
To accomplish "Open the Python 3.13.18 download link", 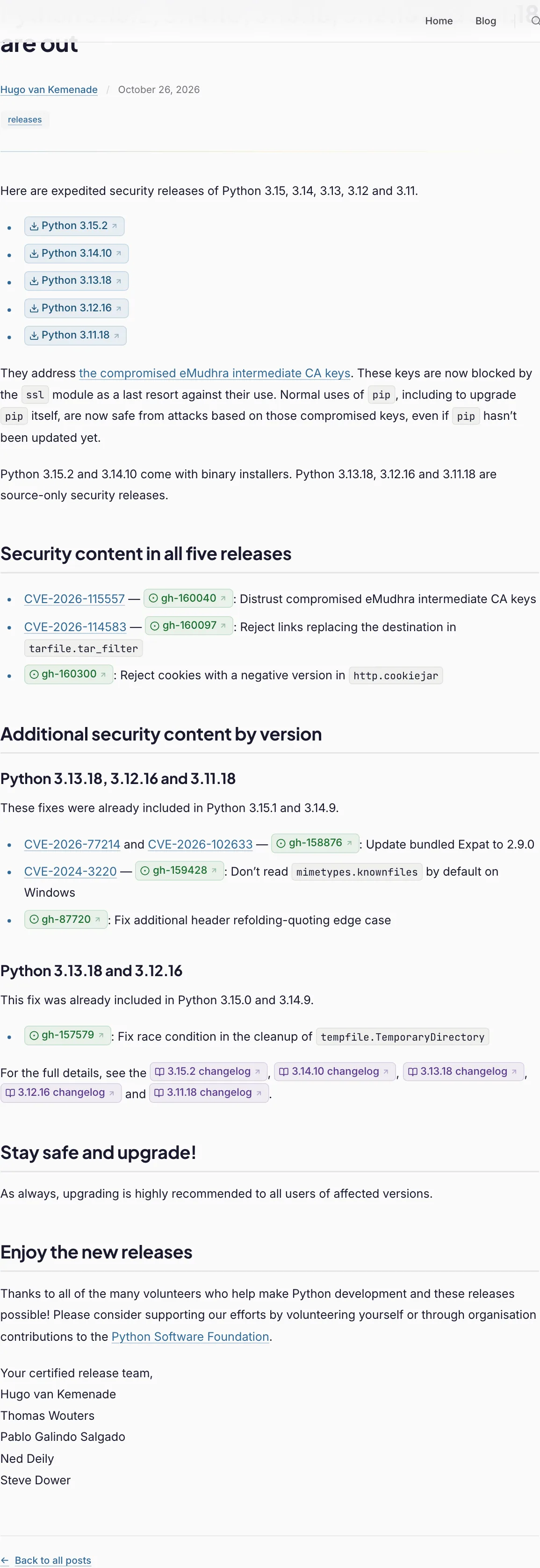I will (x=77, y=281).
